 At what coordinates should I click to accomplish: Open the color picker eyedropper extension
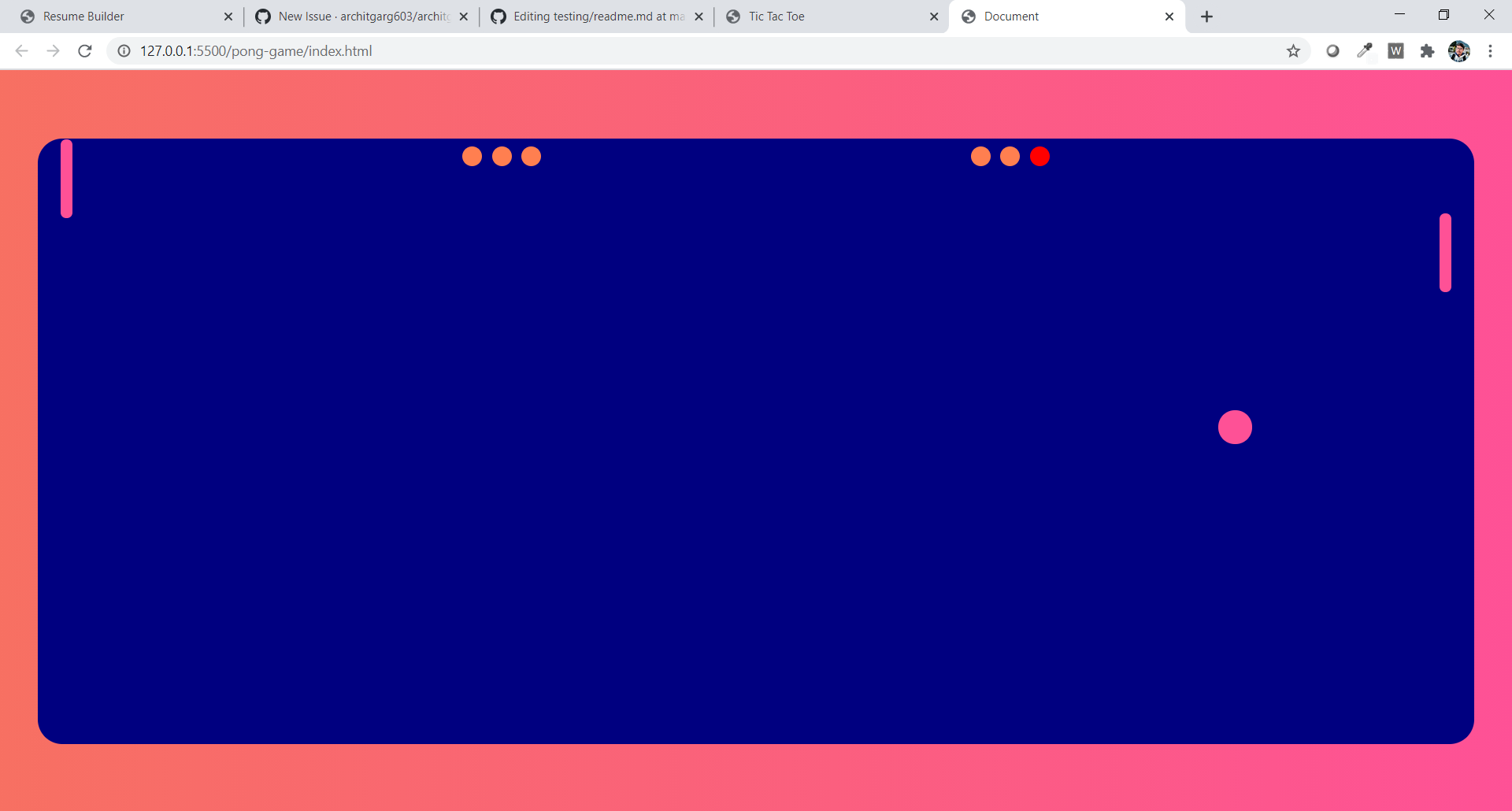pos(1365,50)
